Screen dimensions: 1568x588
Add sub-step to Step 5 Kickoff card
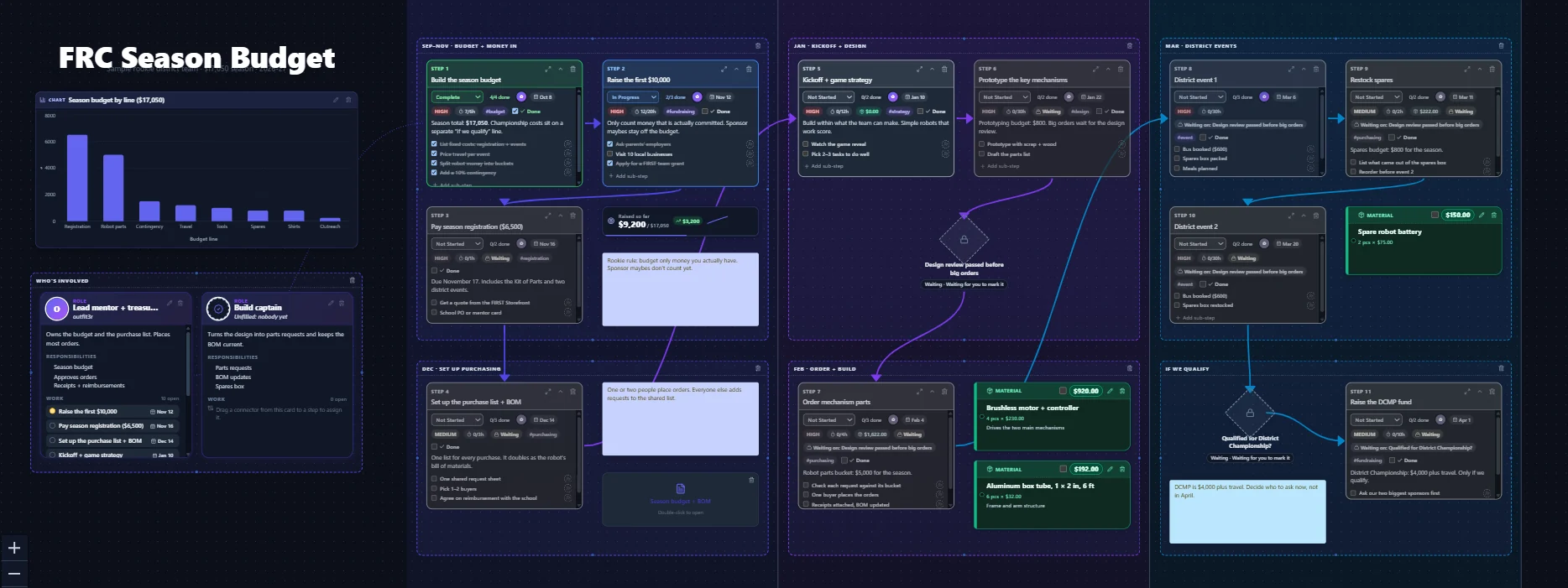(x=823, y=166)
